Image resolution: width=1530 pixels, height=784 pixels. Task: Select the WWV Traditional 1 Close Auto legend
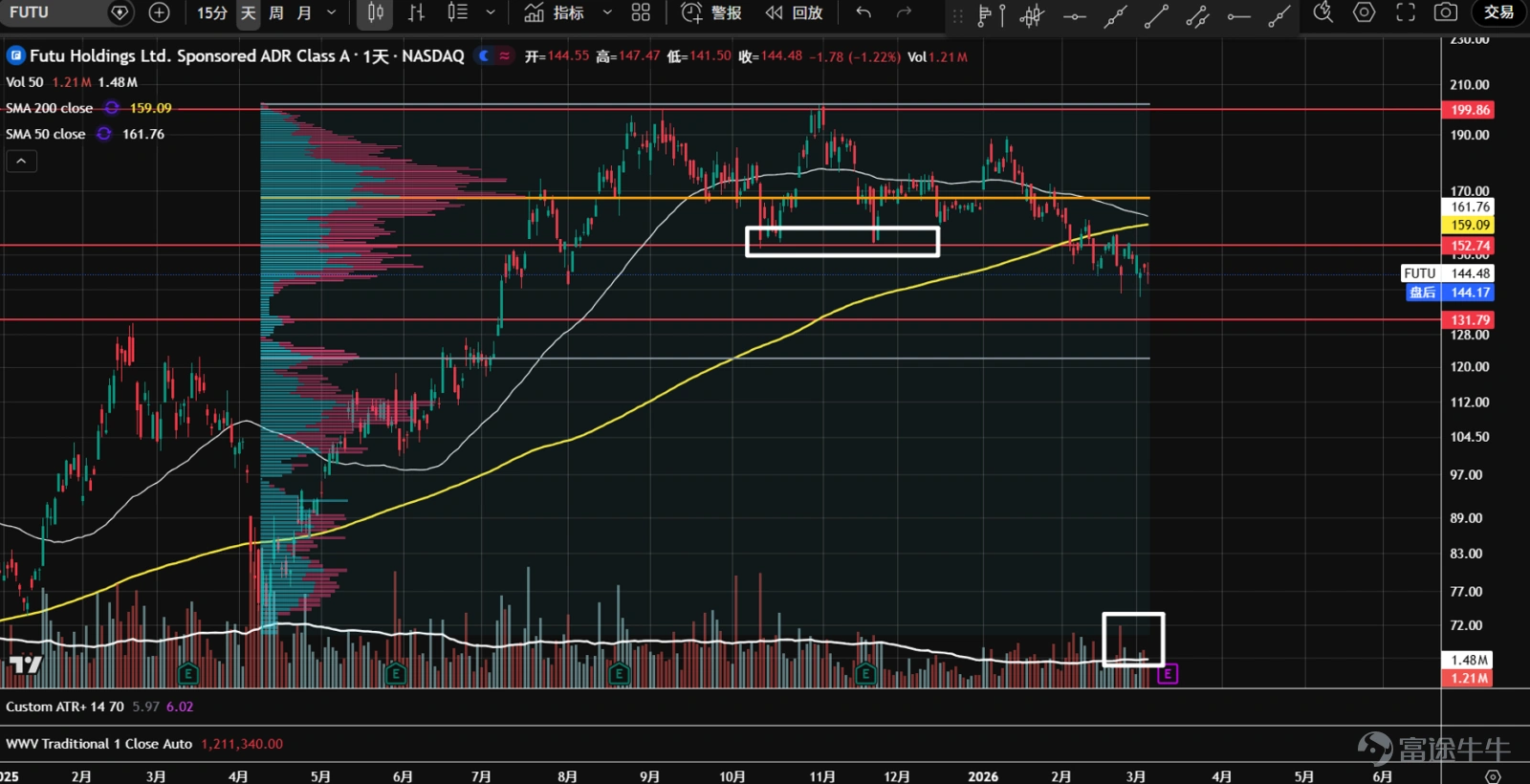pyautogui.click(x=99, y=744)
